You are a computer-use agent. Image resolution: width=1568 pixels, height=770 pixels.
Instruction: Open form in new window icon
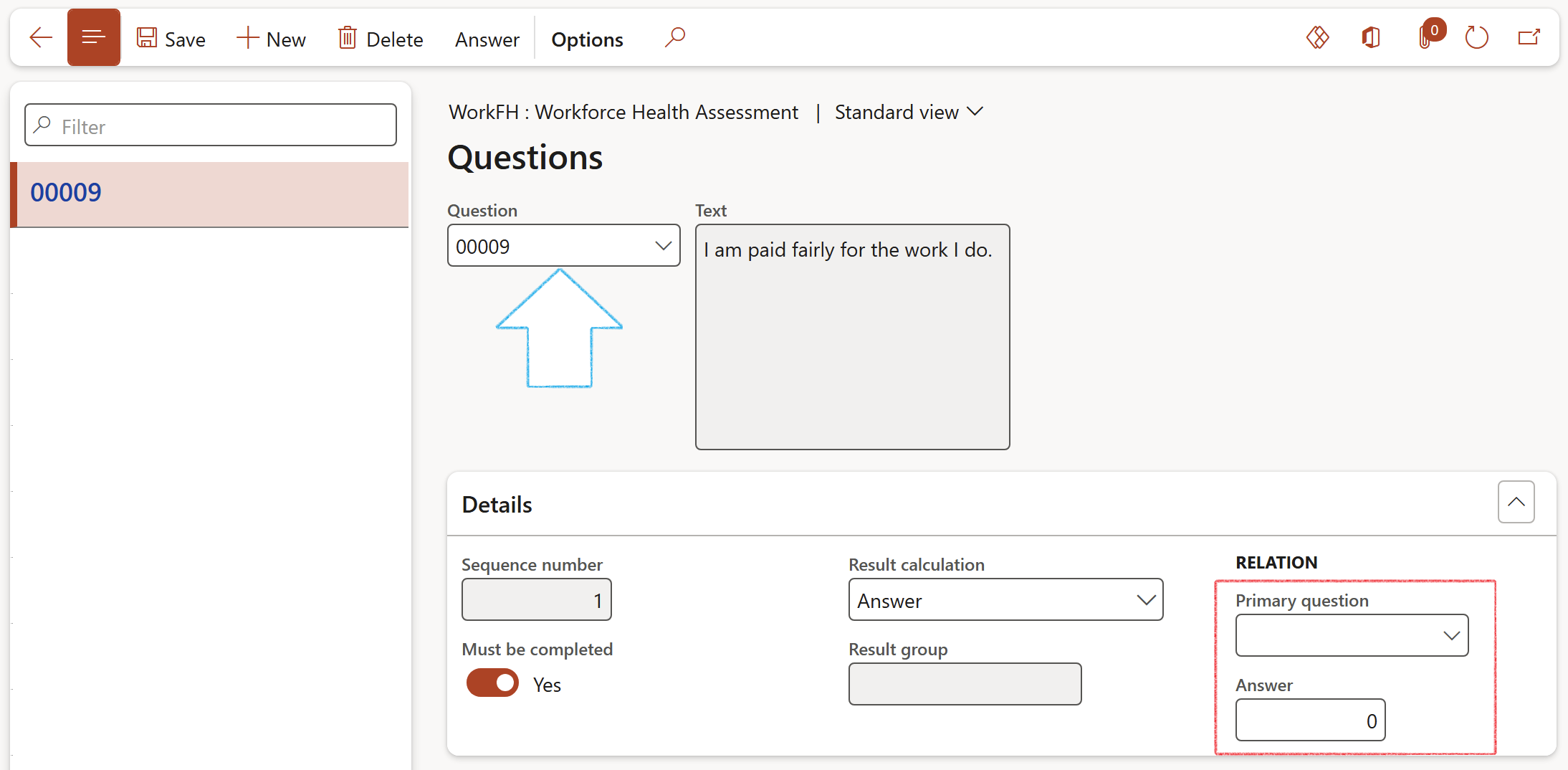[1529, 37]
